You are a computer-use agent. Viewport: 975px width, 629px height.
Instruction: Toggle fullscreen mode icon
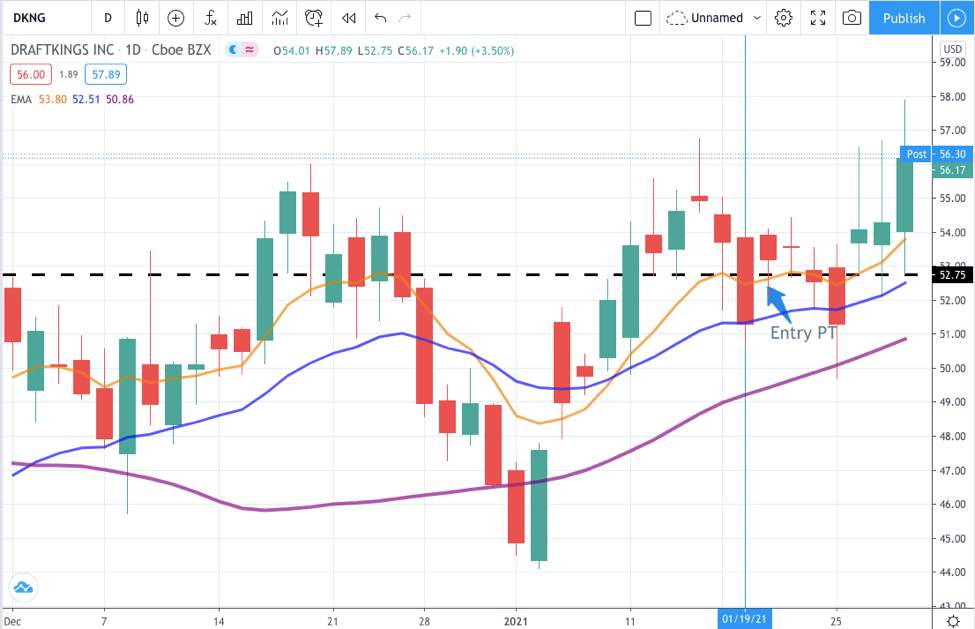(818, 18)
